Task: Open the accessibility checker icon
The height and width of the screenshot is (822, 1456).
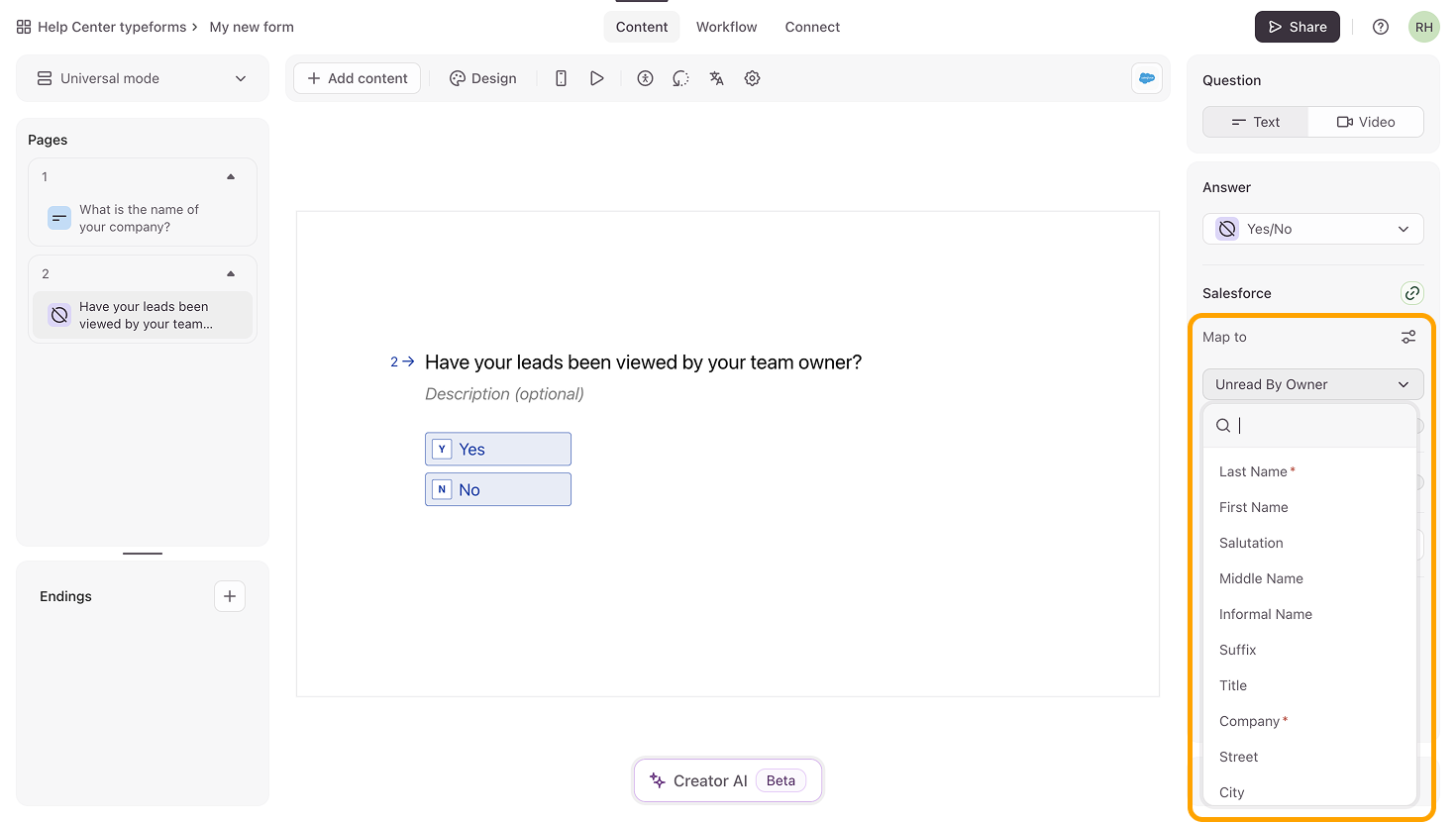Action: 645,78
